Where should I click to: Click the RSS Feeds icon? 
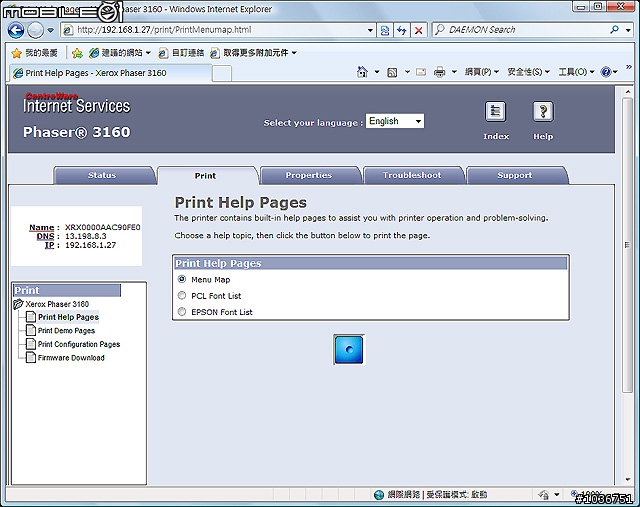click(x=392, y=72)
